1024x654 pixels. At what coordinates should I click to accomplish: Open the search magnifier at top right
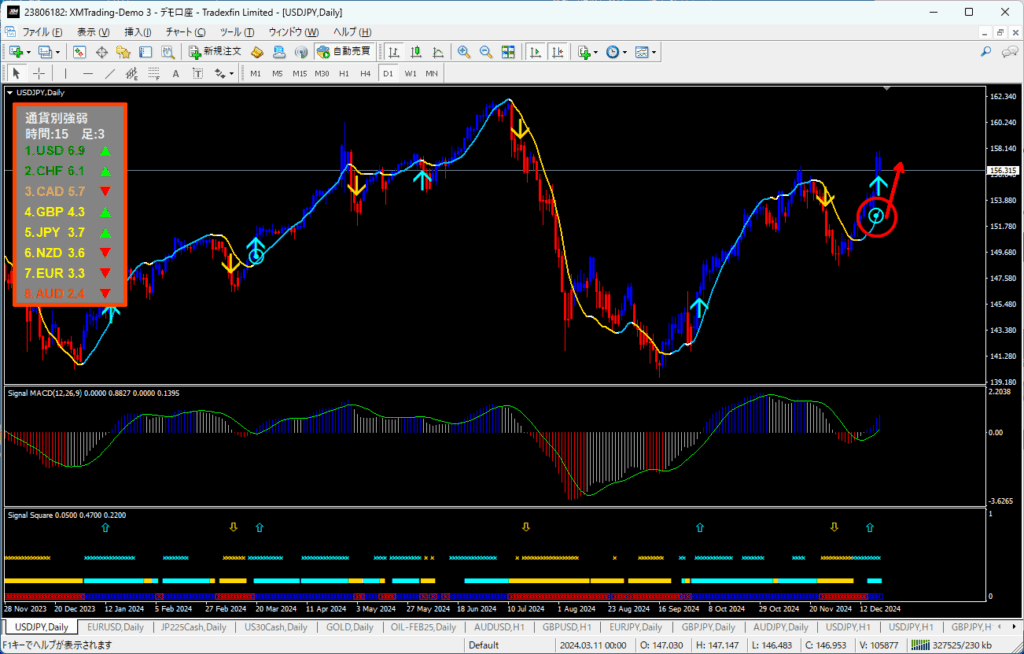pyautogui.click(x=986, y=52)
